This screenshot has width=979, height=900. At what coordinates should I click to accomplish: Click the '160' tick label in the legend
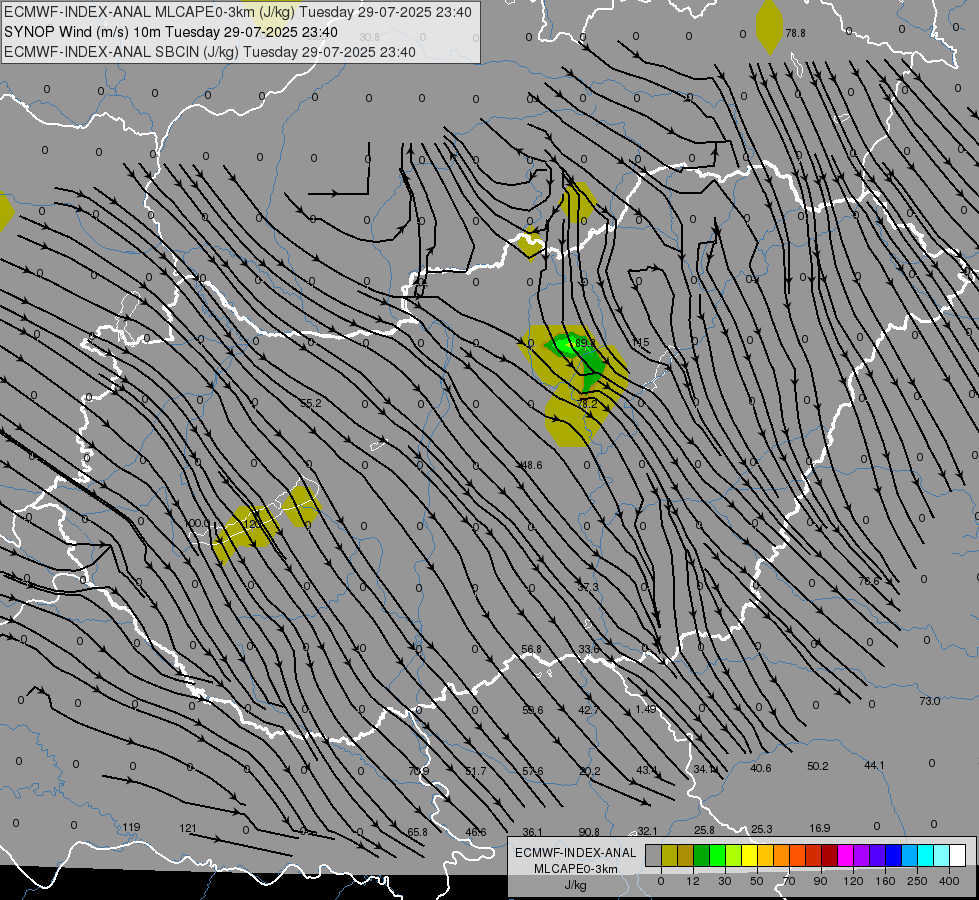885,881
